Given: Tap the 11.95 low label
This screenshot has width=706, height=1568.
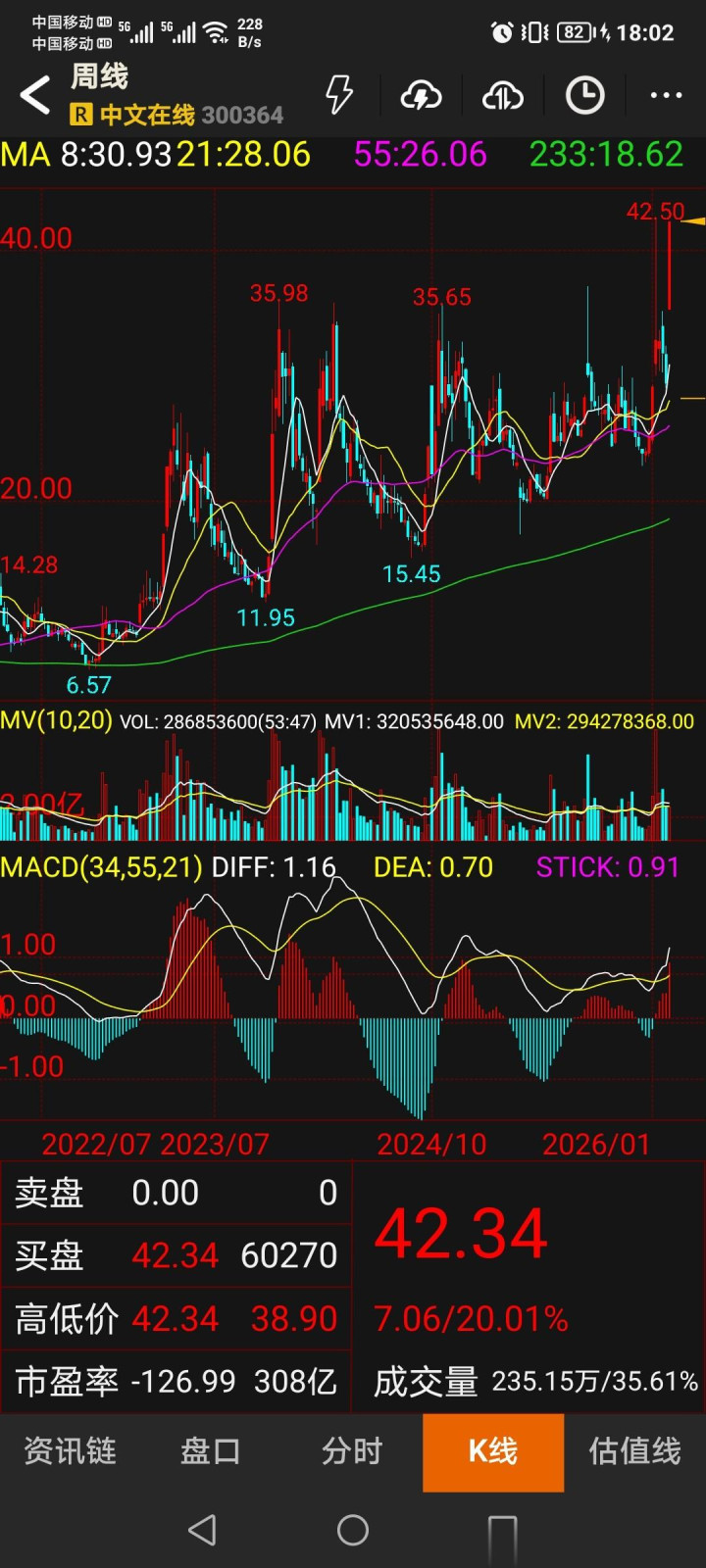Looking at the screenshot, I should (x=266, y=617).
